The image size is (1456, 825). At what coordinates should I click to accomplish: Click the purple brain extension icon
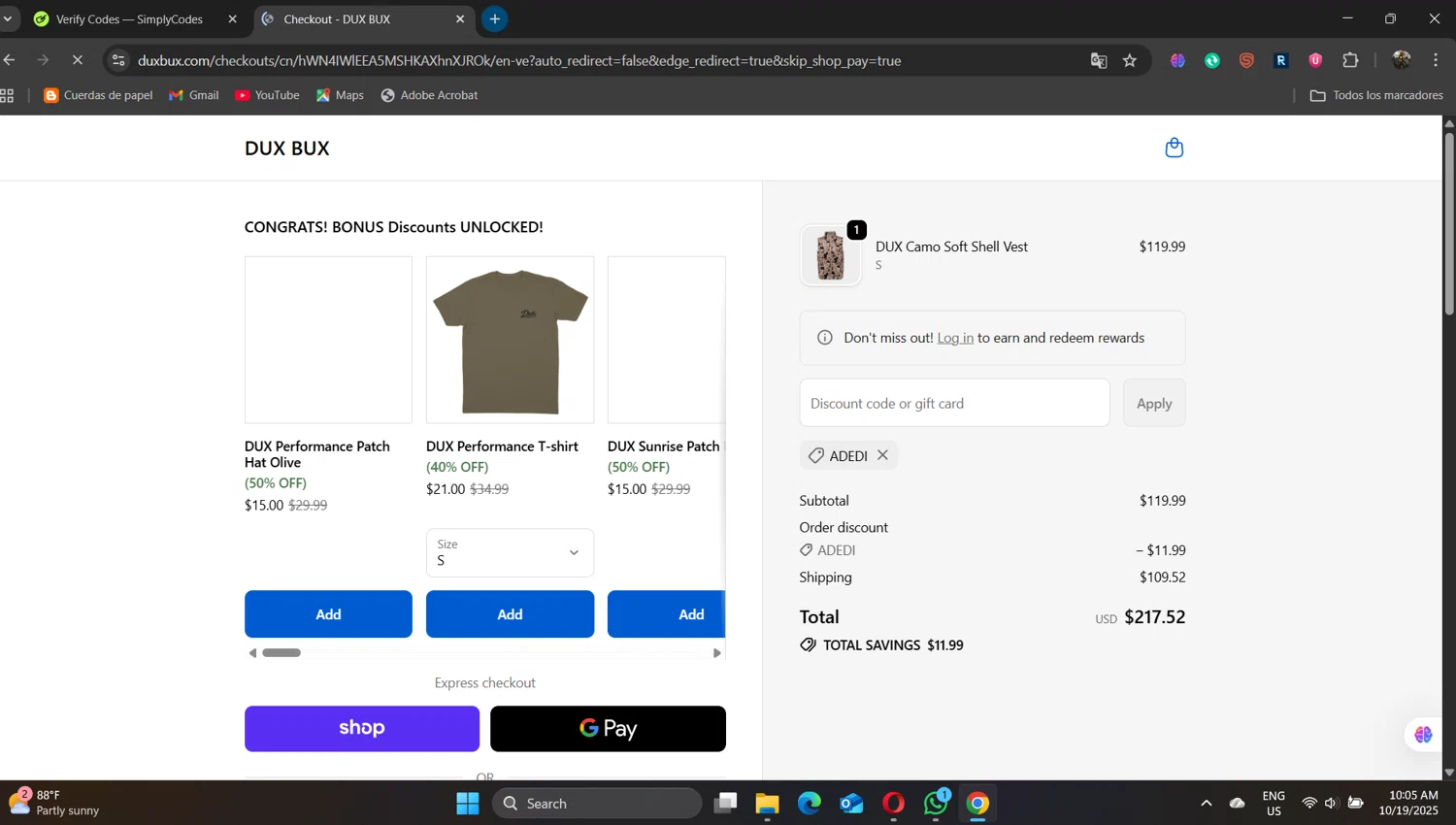1177,60
